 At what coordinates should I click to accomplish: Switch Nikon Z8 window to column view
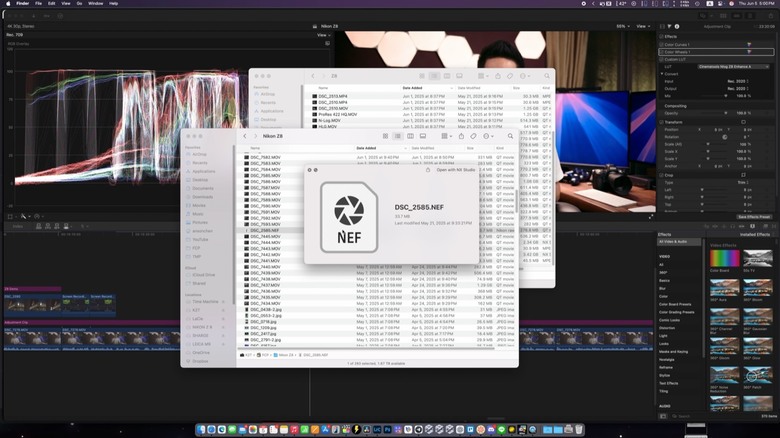(x=410, y=136)
